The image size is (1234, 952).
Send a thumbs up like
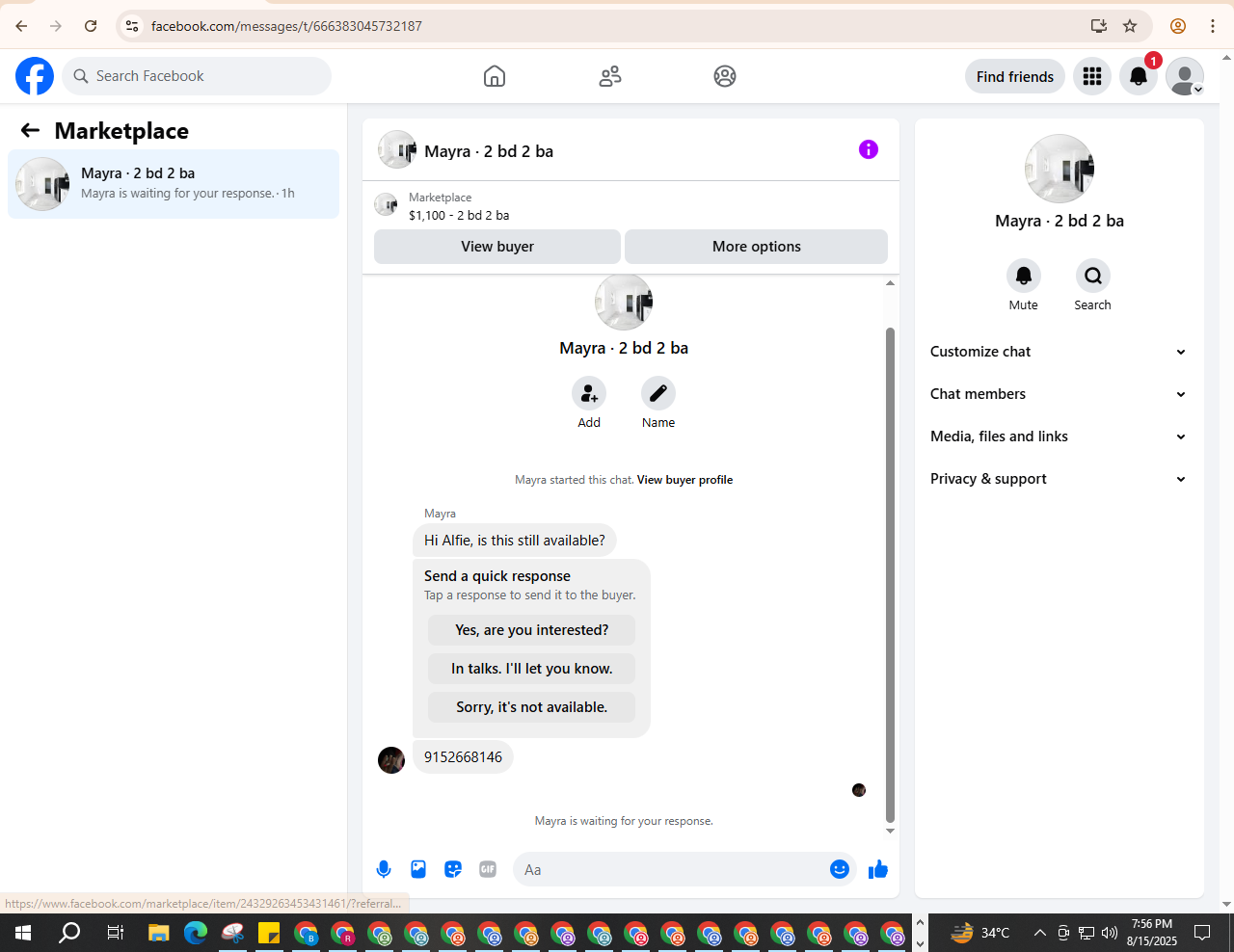click(878, 869)
